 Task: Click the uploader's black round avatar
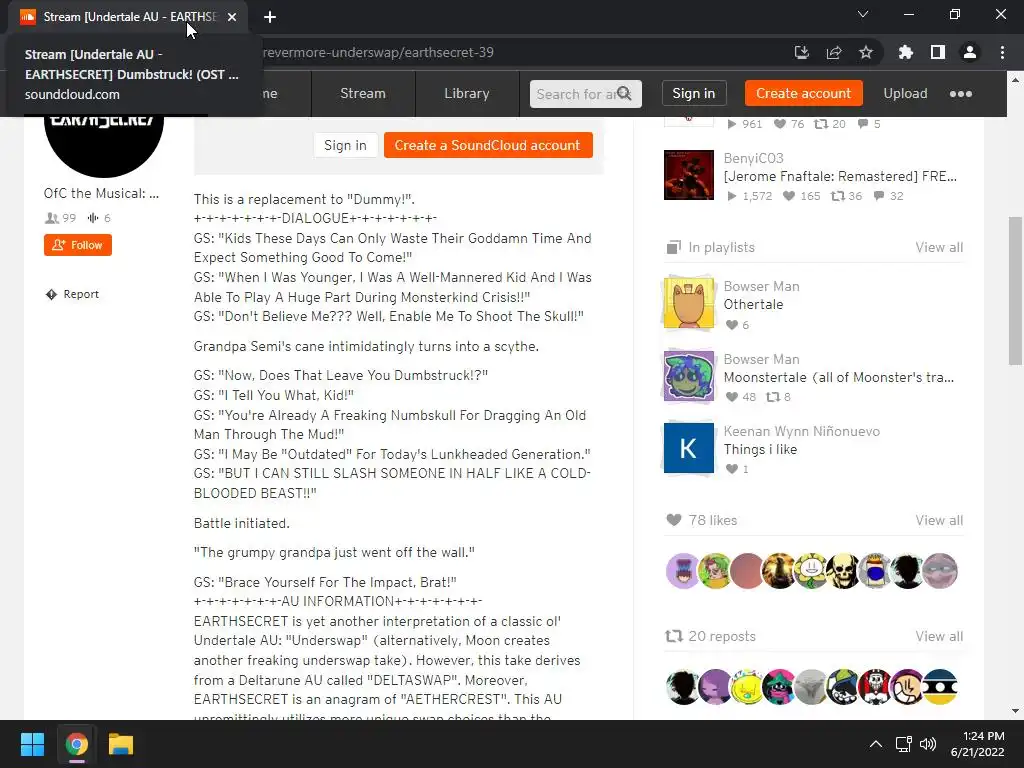tap(103, 145)
